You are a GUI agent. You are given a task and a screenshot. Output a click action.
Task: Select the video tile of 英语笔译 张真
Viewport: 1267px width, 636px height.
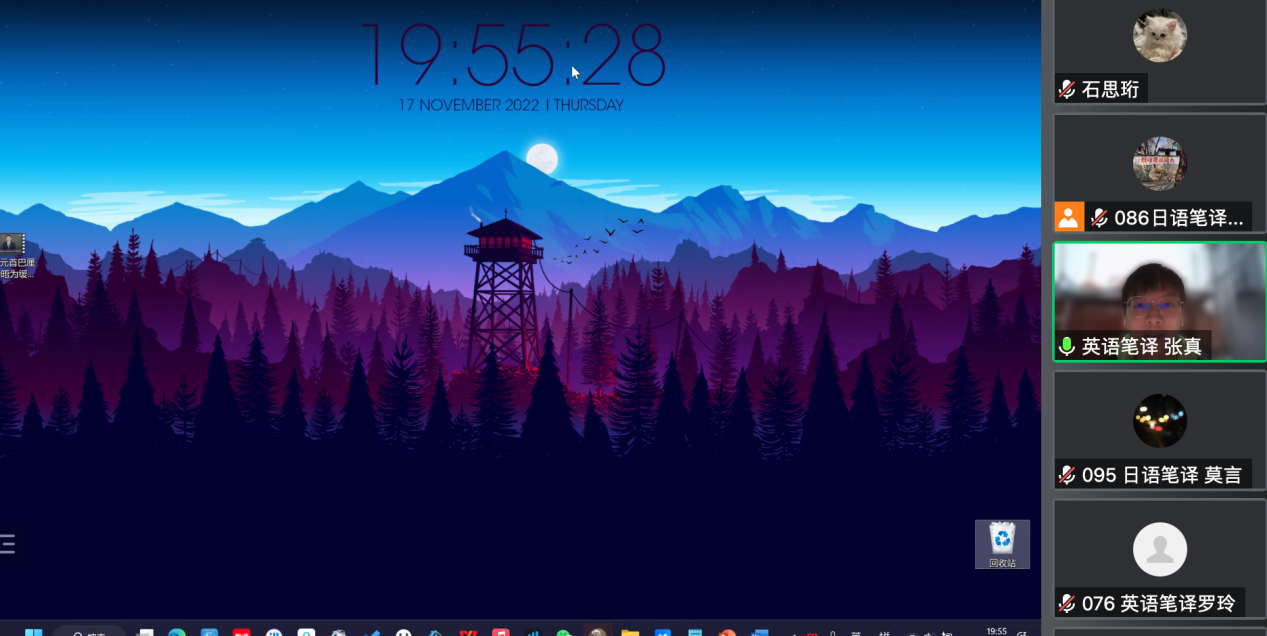click(x=1160, y=301)
